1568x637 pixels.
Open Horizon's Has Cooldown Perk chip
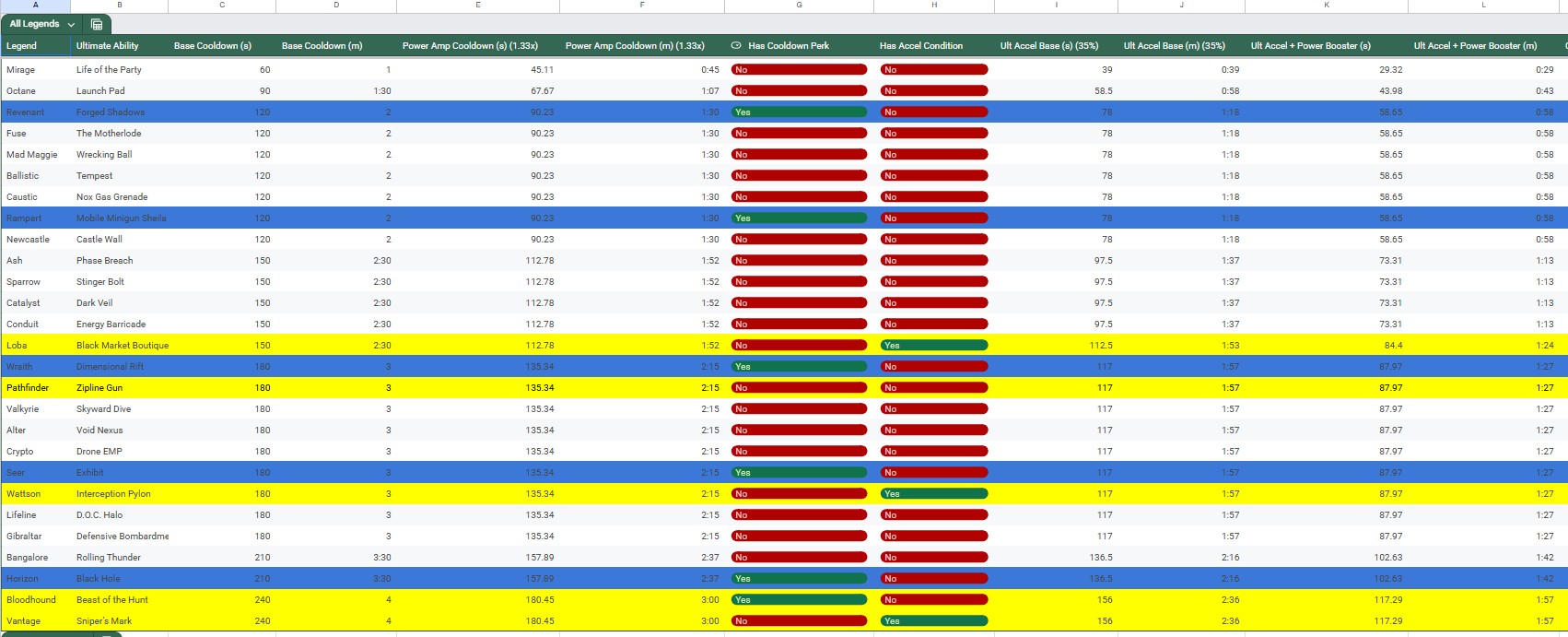click(x=799, y=578)
